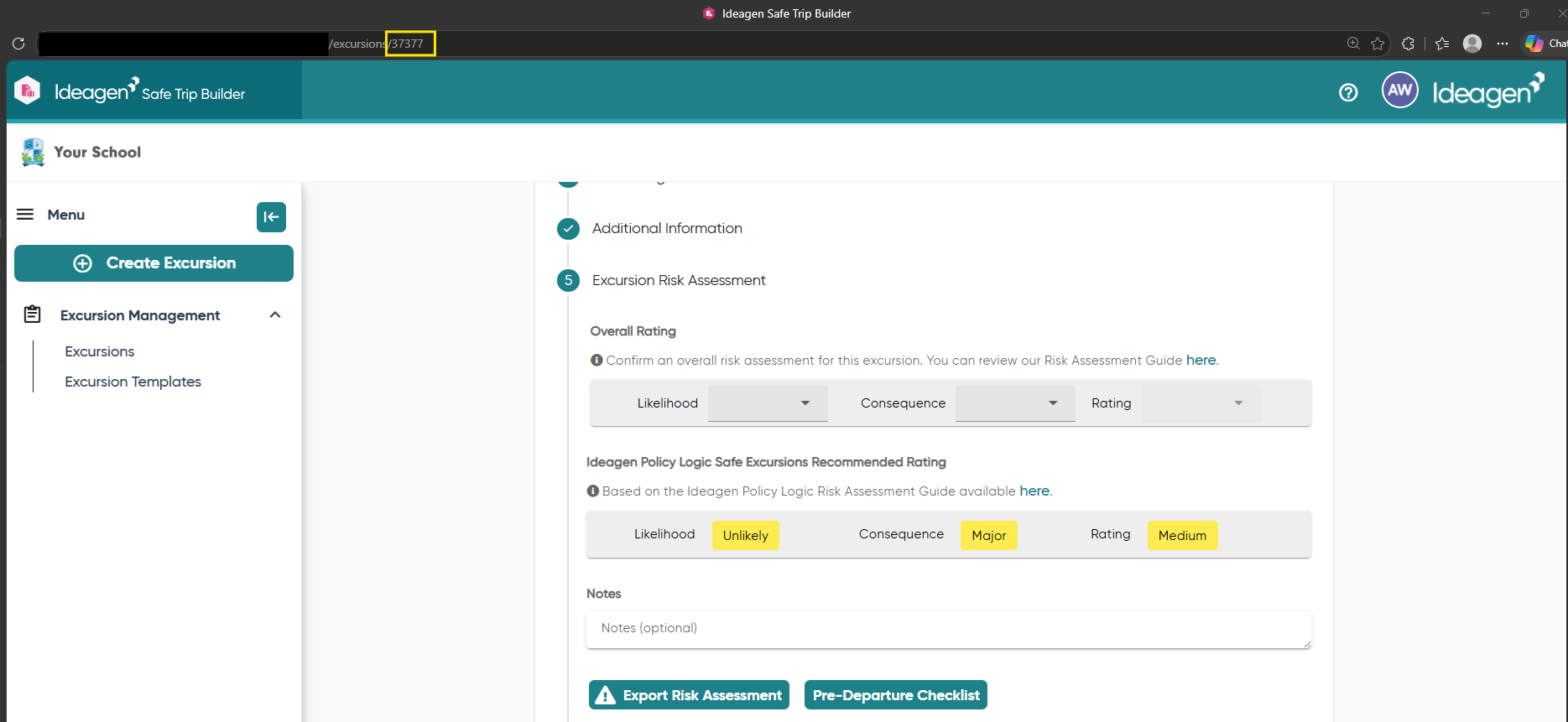Follow the 'here' link to the Risk Assessment Guide
Viewport: 1568px width, 722px height.
point(1201,360)
